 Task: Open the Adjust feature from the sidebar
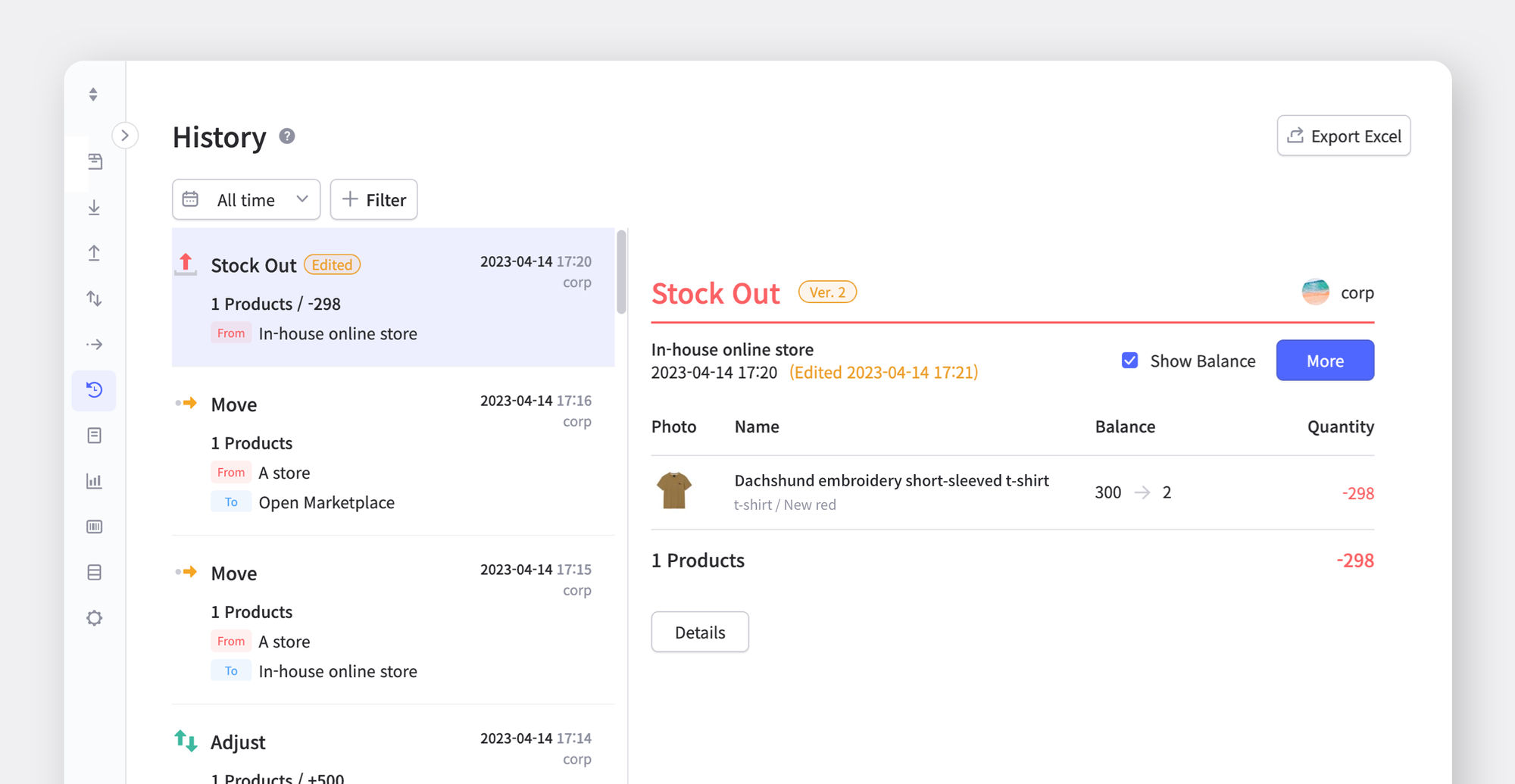[x=94, y=298]
